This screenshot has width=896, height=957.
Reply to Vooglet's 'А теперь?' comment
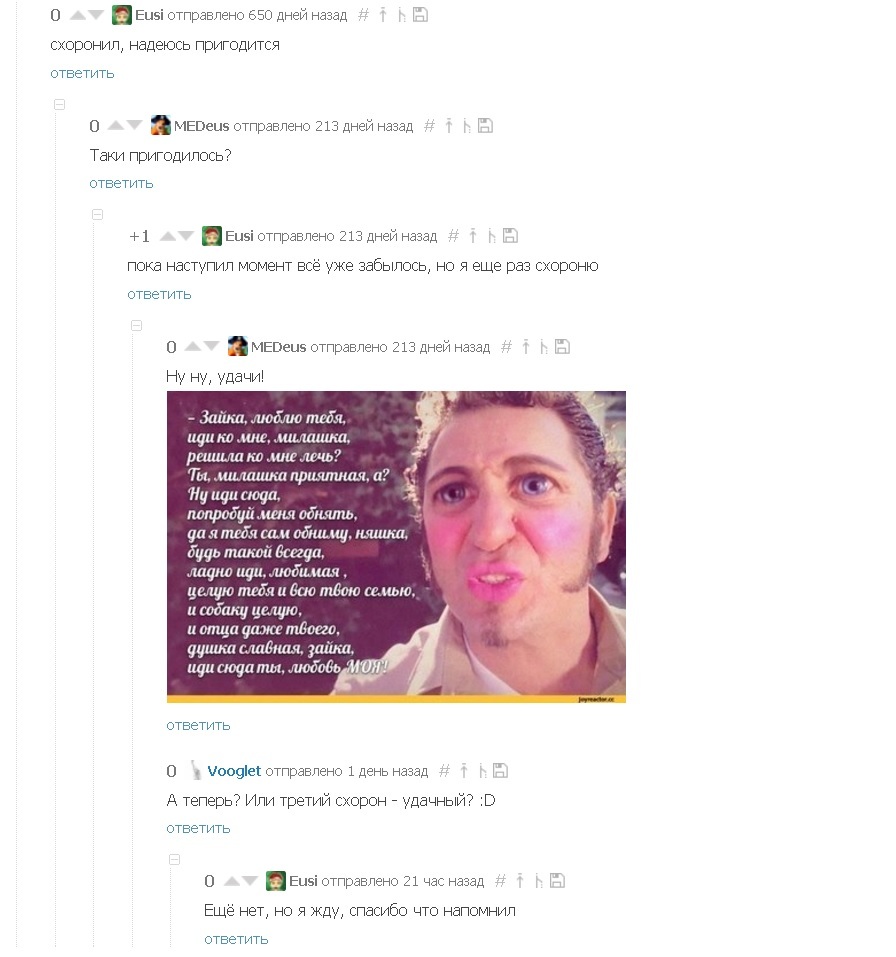198,828
